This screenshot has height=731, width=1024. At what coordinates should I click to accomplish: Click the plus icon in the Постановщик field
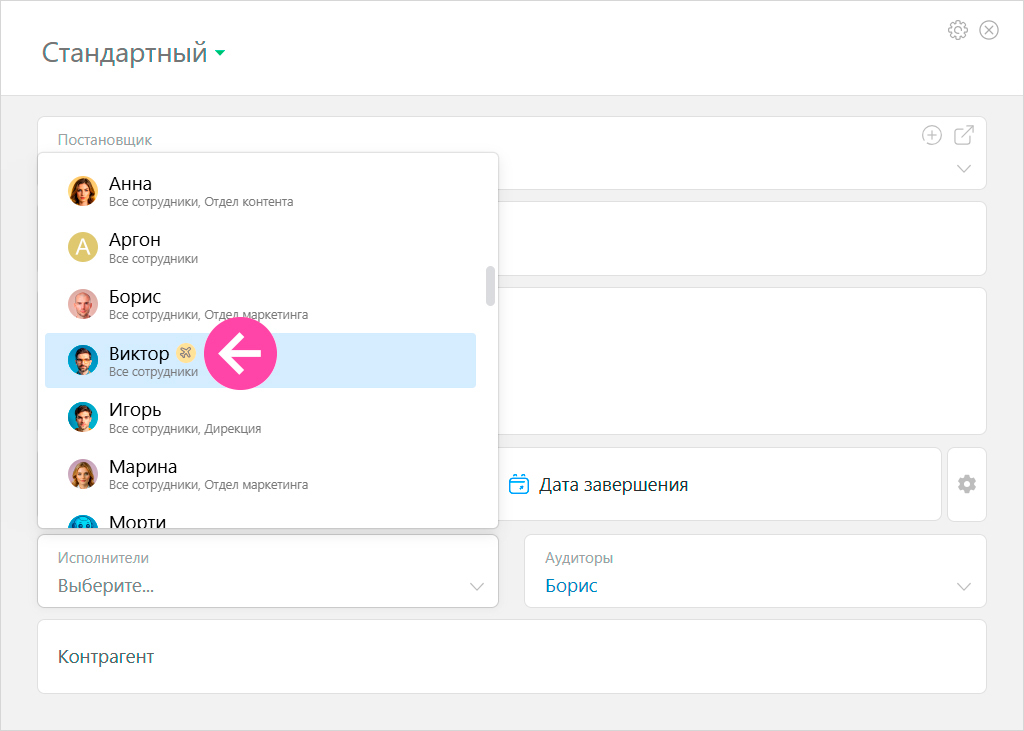[931, 135]
